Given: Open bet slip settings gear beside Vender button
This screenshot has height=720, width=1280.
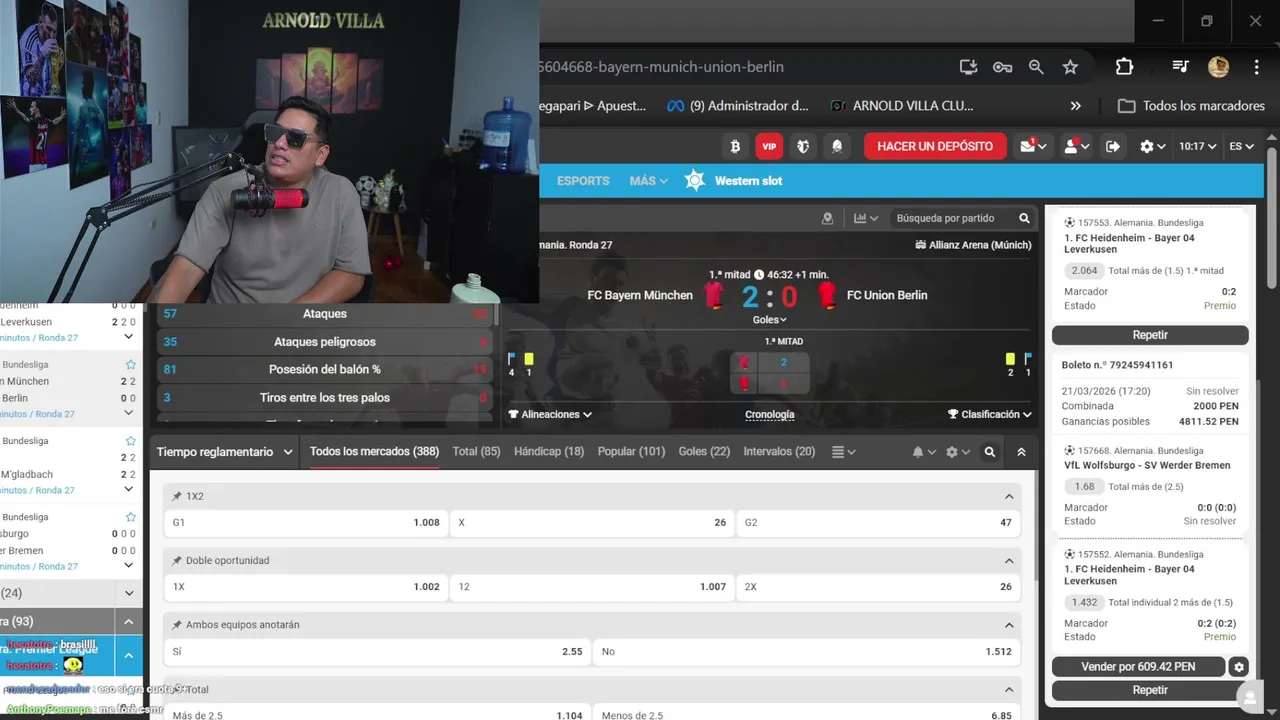Looking at the screenshot, I should pos(1239,667).
